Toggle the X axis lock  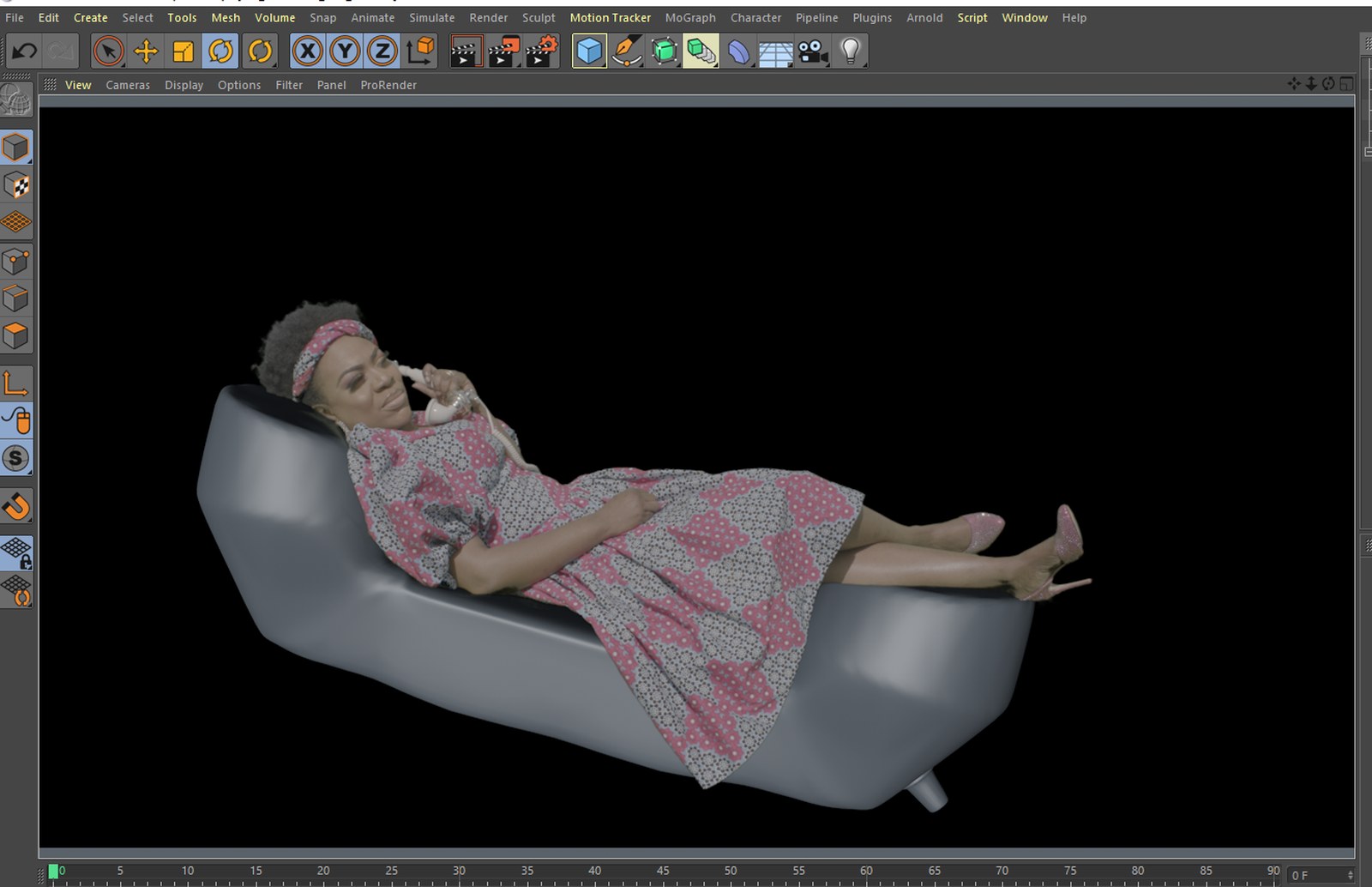click(x=307, y=51)
